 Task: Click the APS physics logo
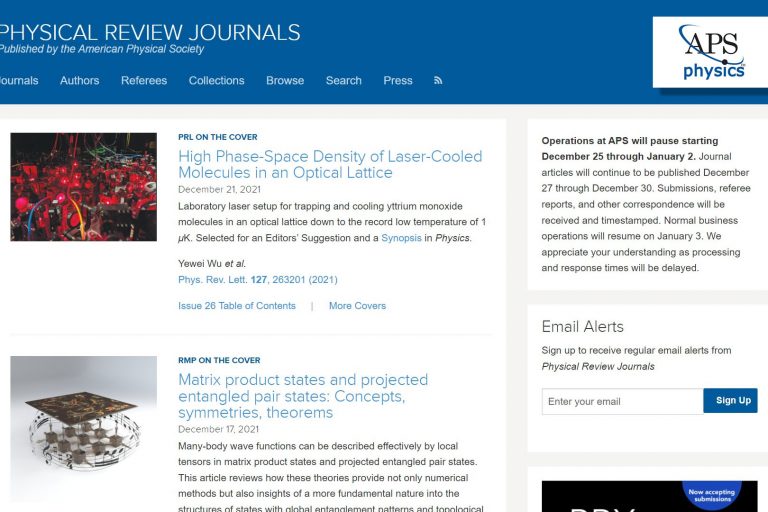click(x=711, y=51)
